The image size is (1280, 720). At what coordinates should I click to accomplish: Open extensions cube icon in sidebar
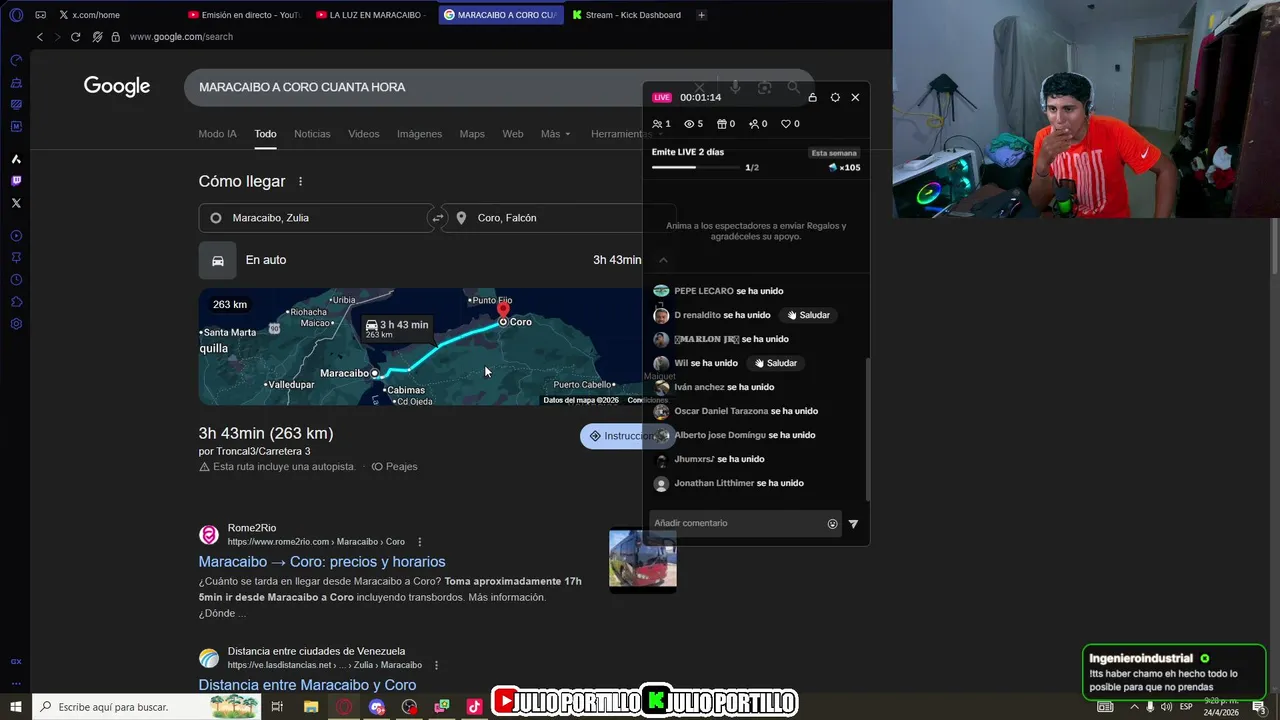pos(16,302)
